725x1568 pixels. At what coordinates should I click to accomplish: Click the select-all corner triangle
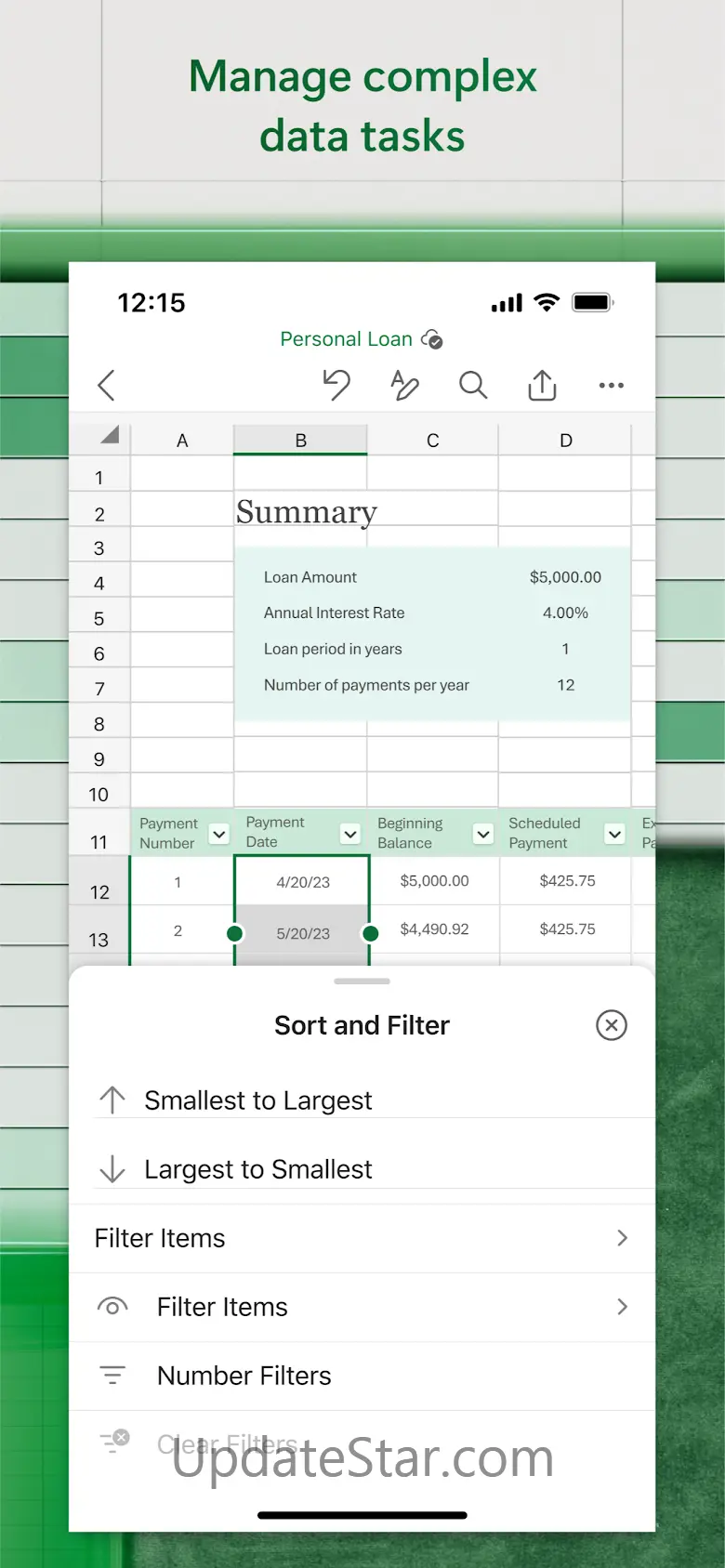point(110,435)
